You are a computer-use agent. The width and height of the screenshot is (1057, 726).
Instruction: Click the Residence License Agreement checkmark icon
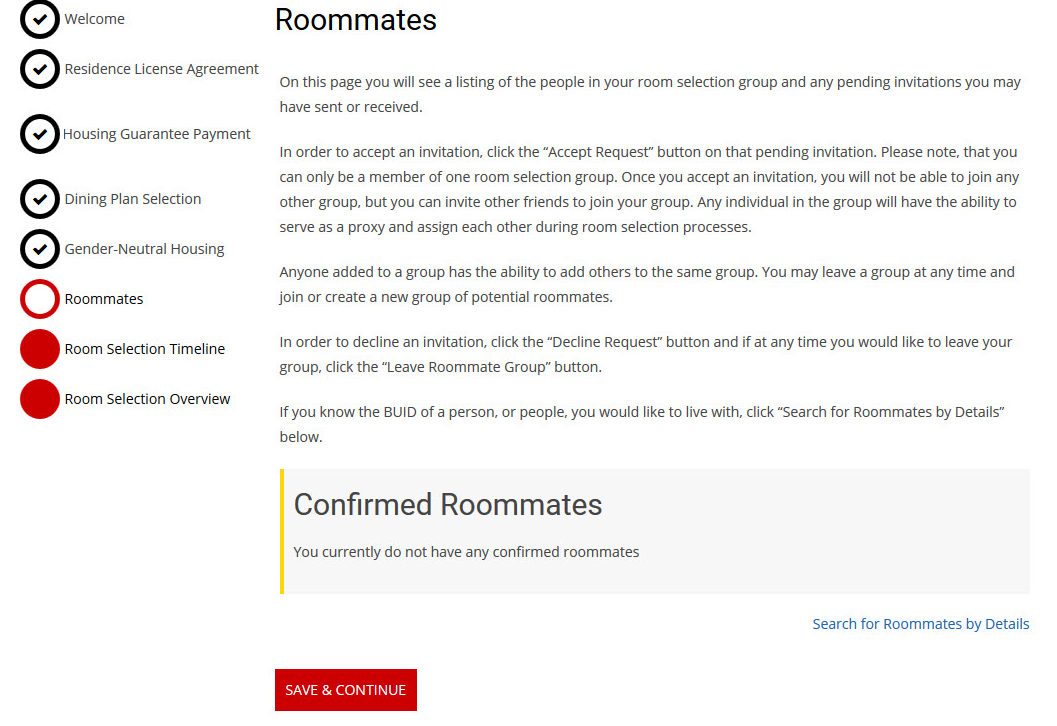40,69
